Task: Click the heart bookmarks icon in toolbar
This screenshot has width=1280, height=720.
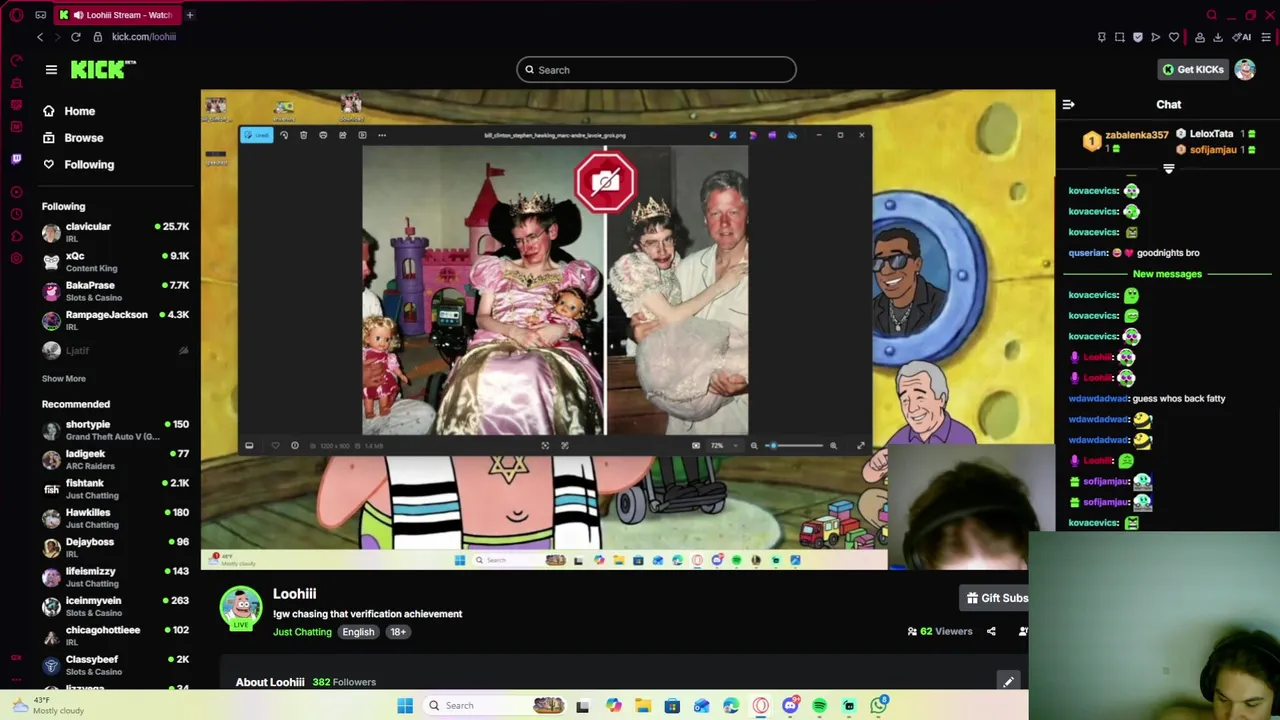Action: coord(1174,37)
